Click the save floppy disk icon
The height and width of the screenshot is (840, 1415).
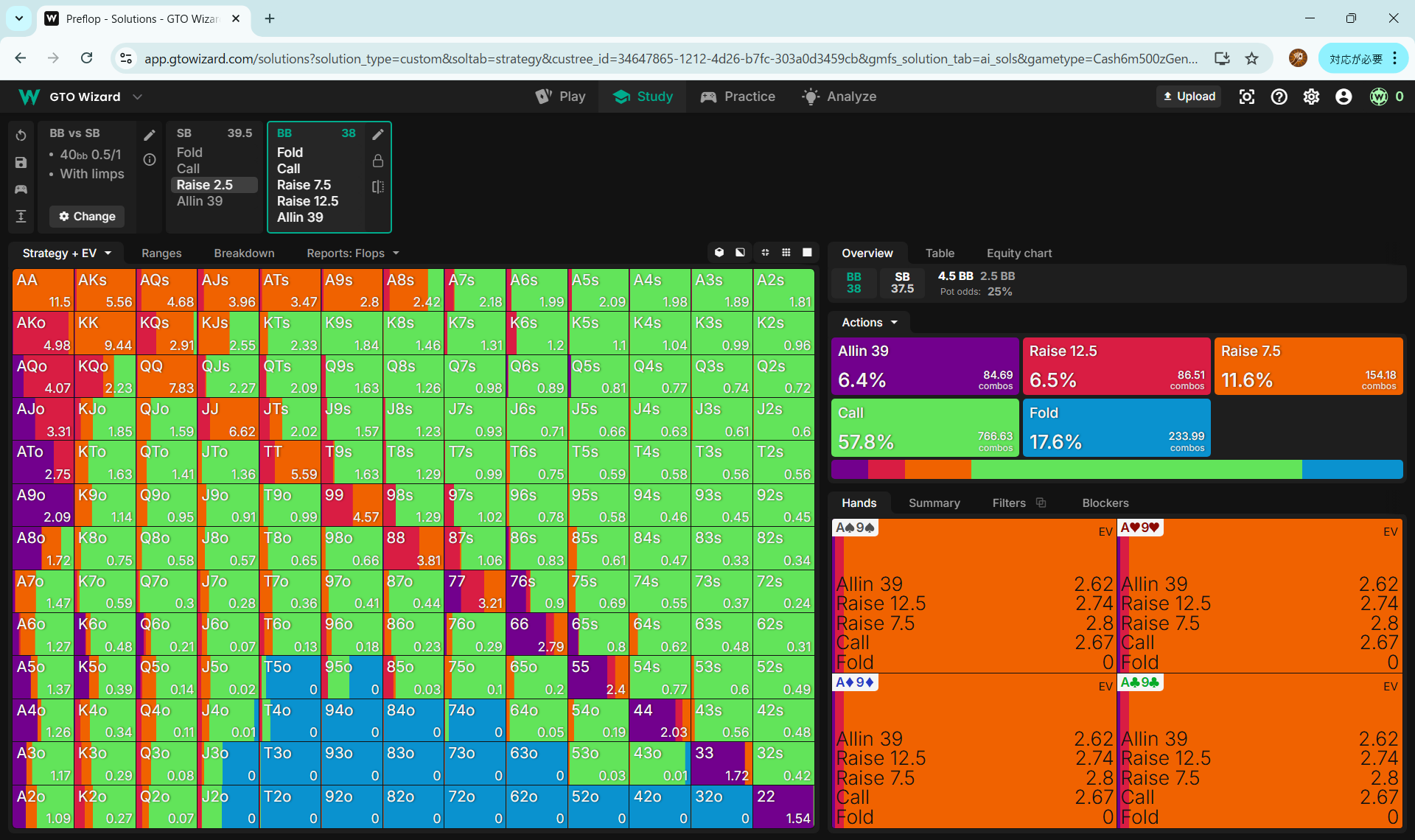21,162
